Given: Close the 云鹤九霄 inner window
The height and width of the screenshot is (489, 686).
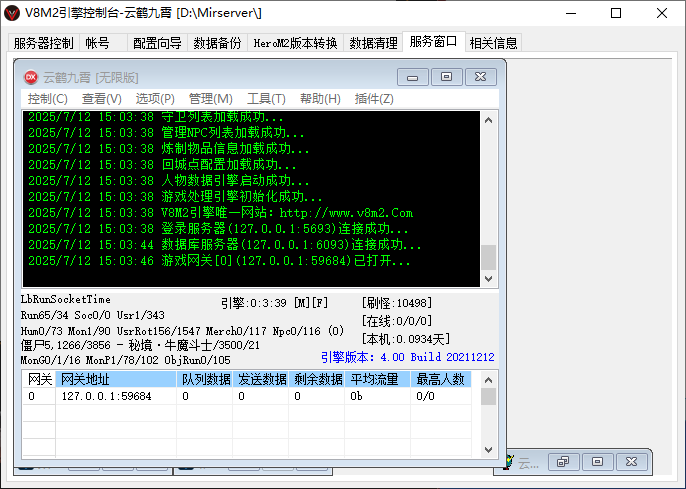Looking at the screenshot, I should tap(480, 77).
